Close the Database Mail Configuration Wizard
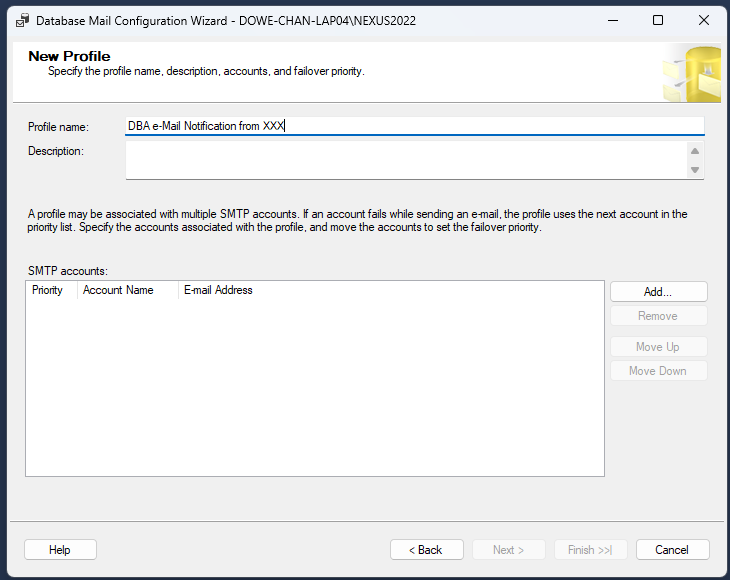Screen dimensions: 730x580 click(x=705, y=20)
